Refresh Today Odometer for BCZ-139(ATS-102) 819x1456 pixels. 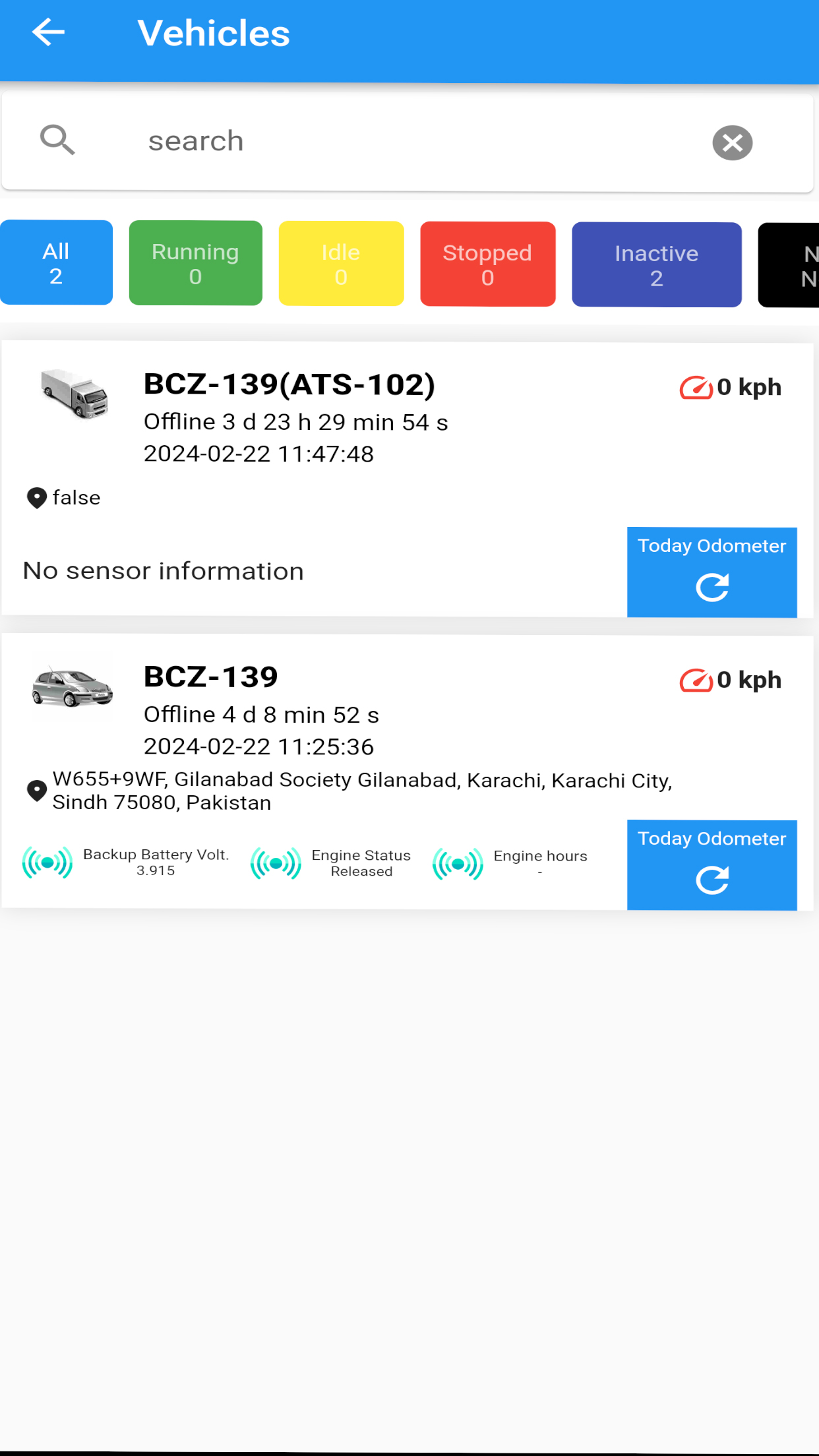(712, 572)
